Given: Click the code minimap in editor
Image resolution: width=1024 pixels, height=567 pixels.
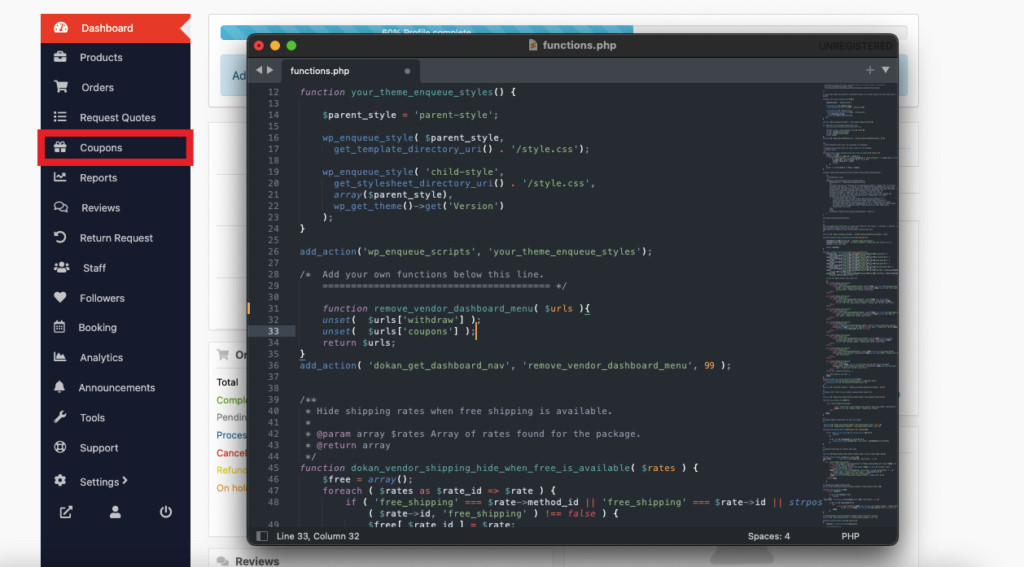Looking at the screenshot, I should coord(859,304).
